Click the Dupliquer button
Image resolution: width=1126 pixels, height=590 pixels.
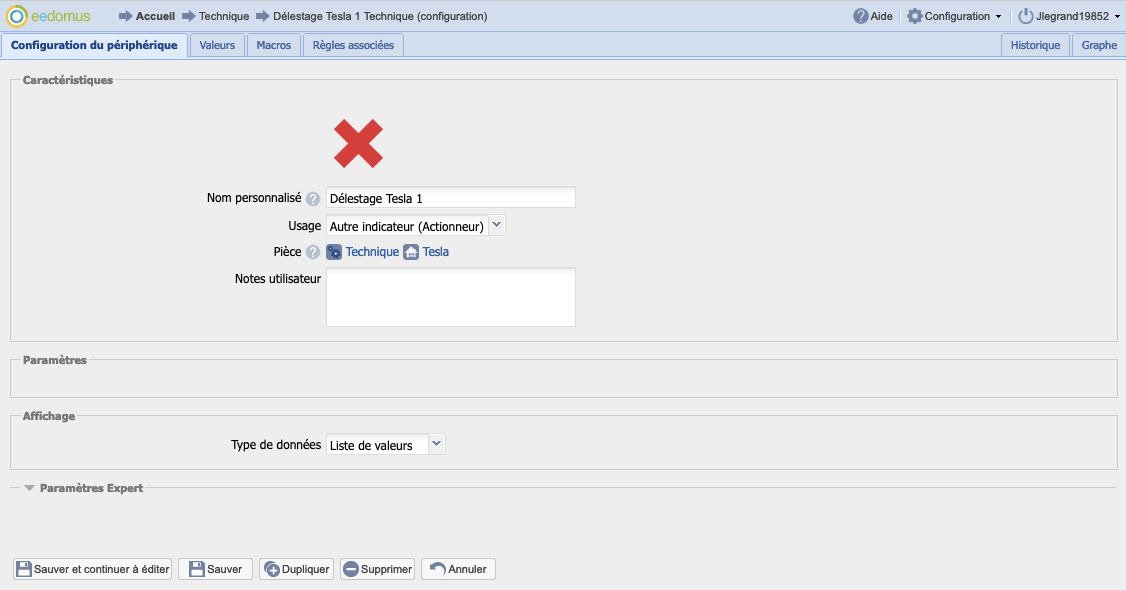pyautogui.click(x=296, y=569)
